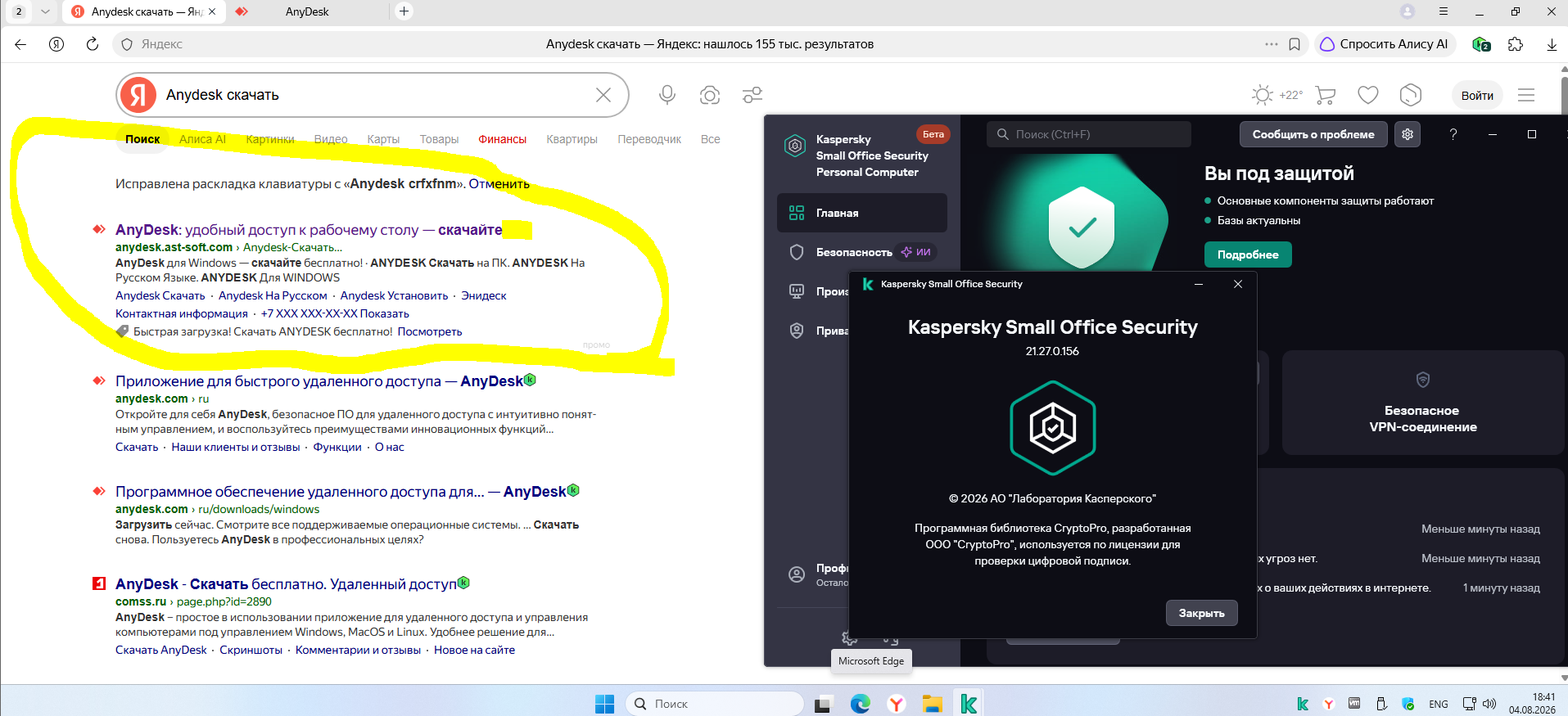Screen dimensions: 1568x716
Task: Open the browser extensions puzzle icon
Action: pos(1516,44)
